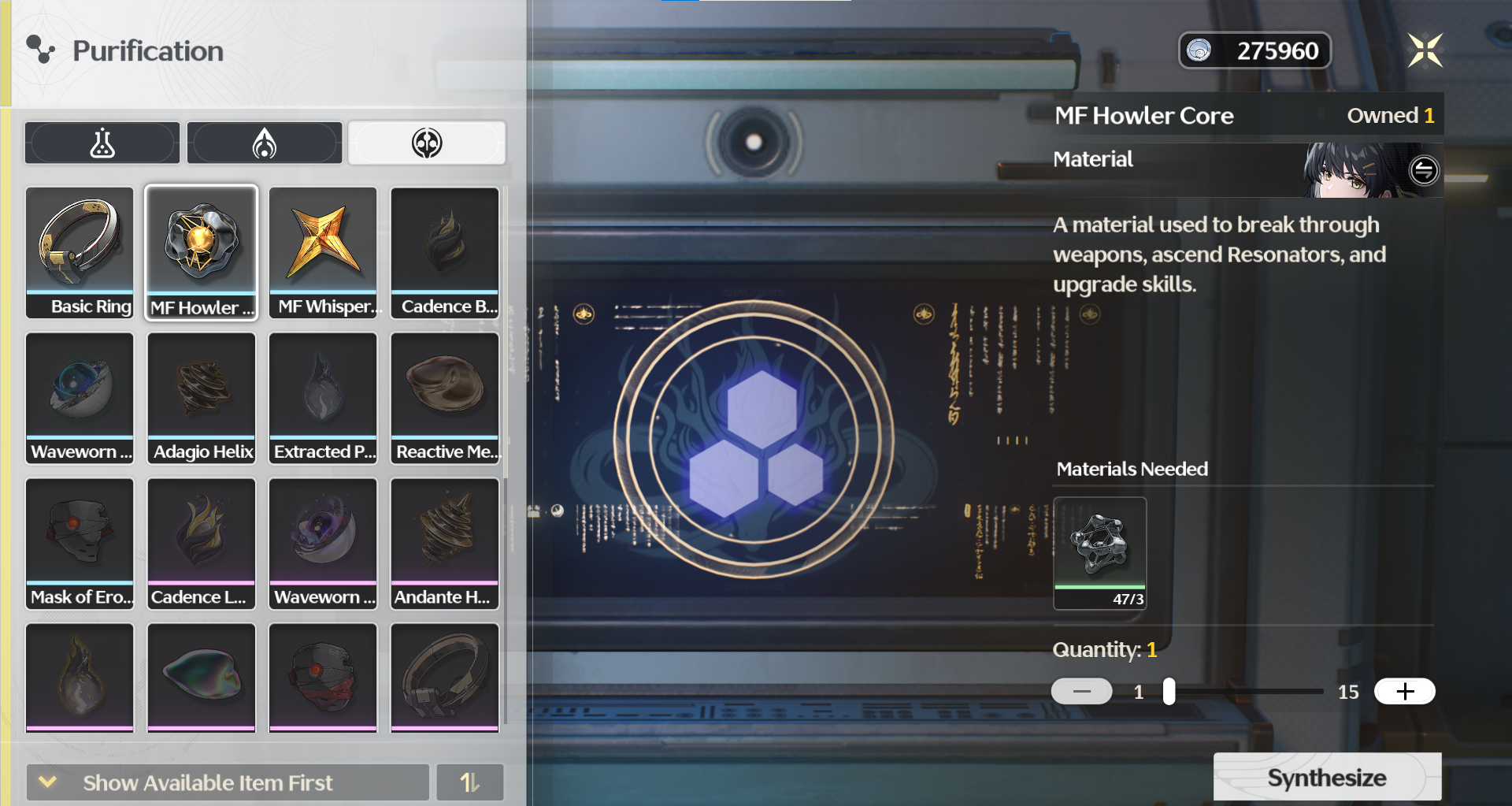Image resolution: width=1512 pixels, height=806 pixels.
Task: Select the MF Whisperin Core item
Action: point(323,252)
